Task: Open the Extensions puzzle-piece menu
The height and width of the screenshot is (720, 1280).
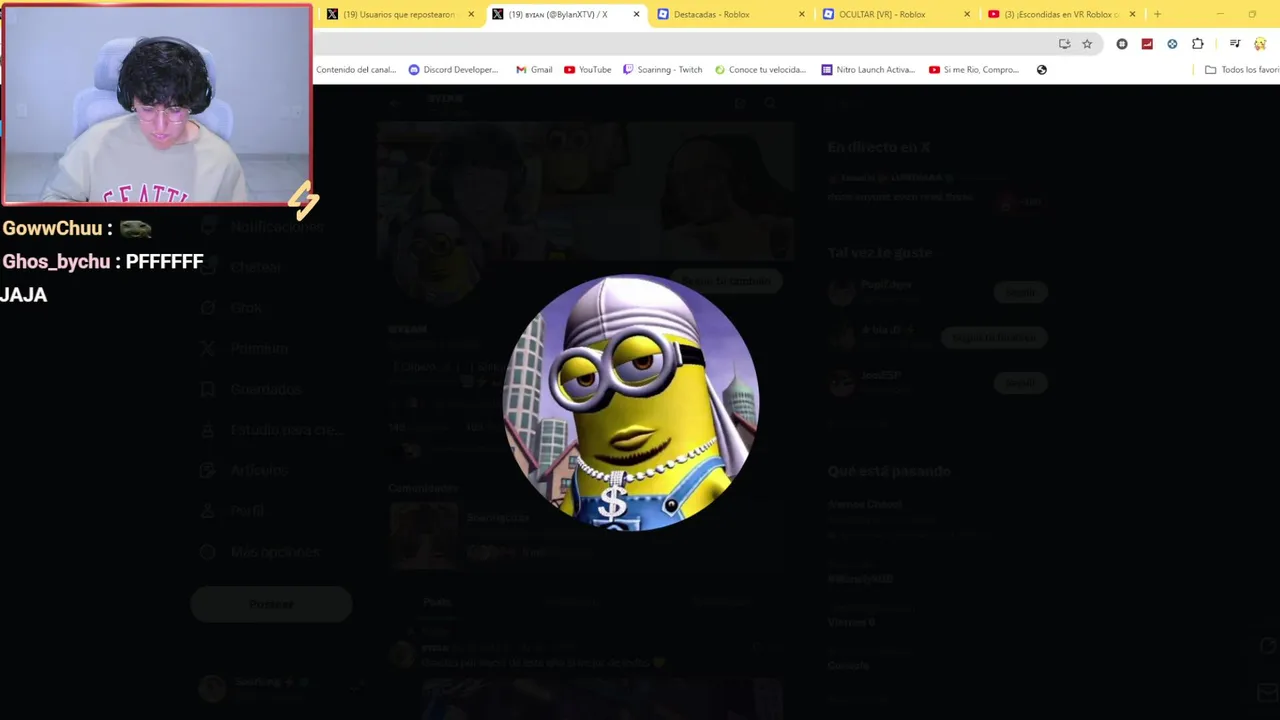Action: (1198, 44)
